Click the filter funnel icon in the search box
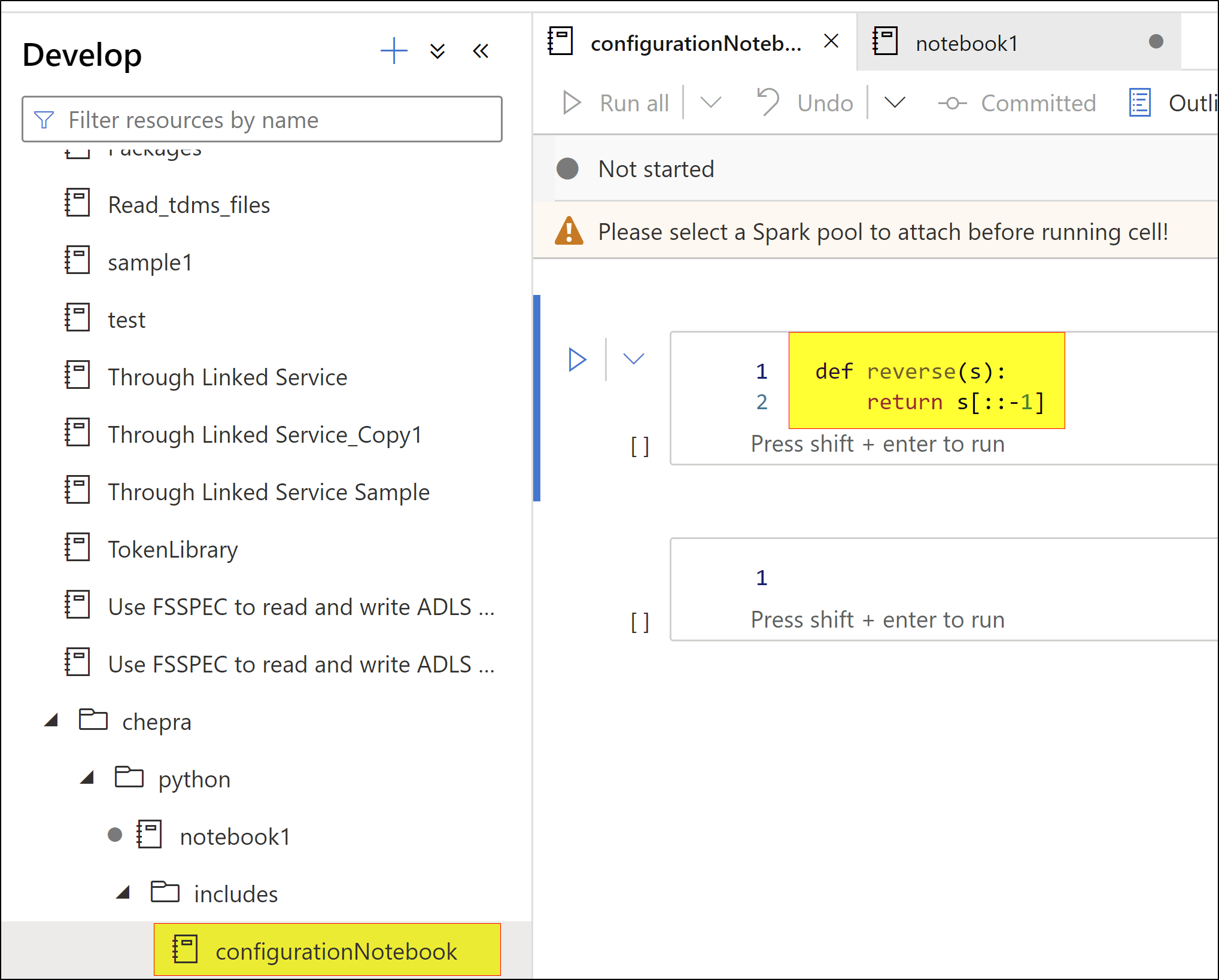 coord(42,120)
